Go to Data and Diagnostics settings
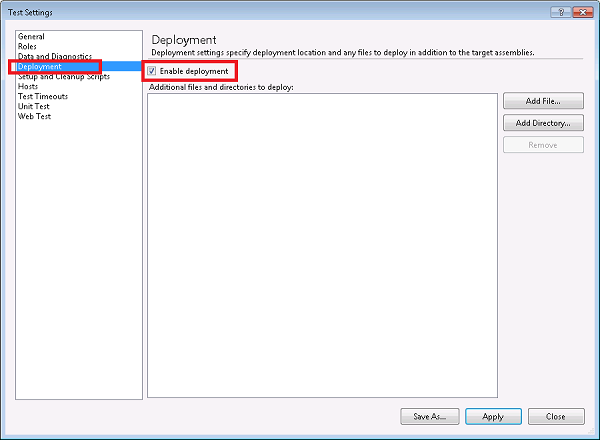Screen dimensions: 600x440 (55, 56)
